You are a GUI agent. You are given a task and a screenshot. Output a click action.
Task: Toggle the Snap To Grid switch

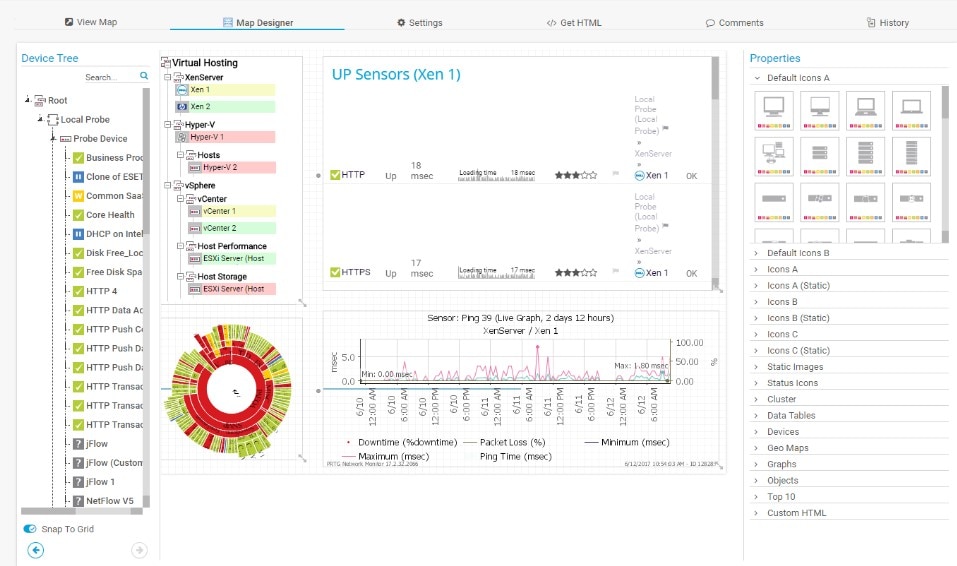(29, 529)
